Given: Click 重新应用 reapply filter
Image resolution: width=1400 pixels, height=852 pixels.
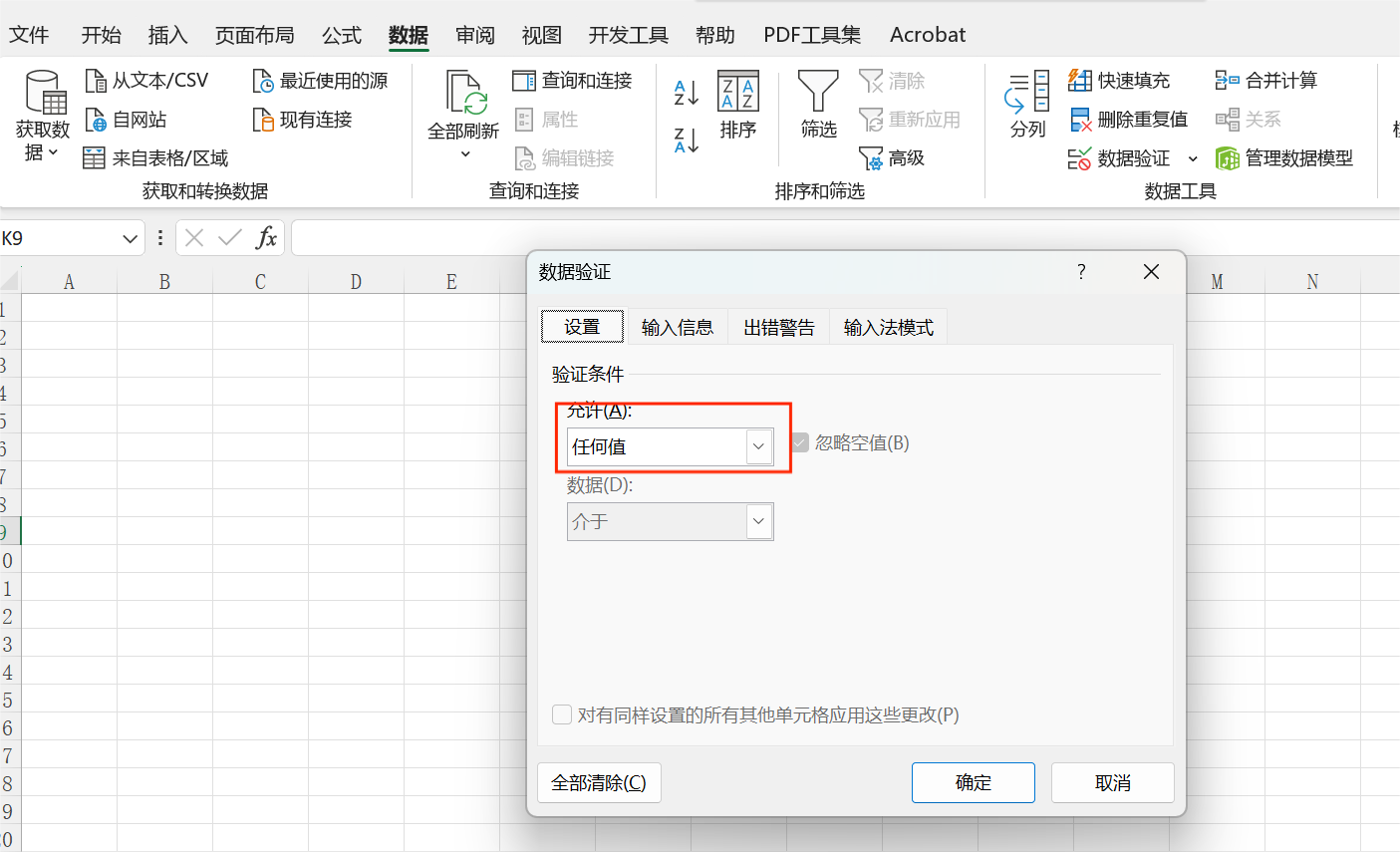Looking at the screenshot, I should [910, 120].
